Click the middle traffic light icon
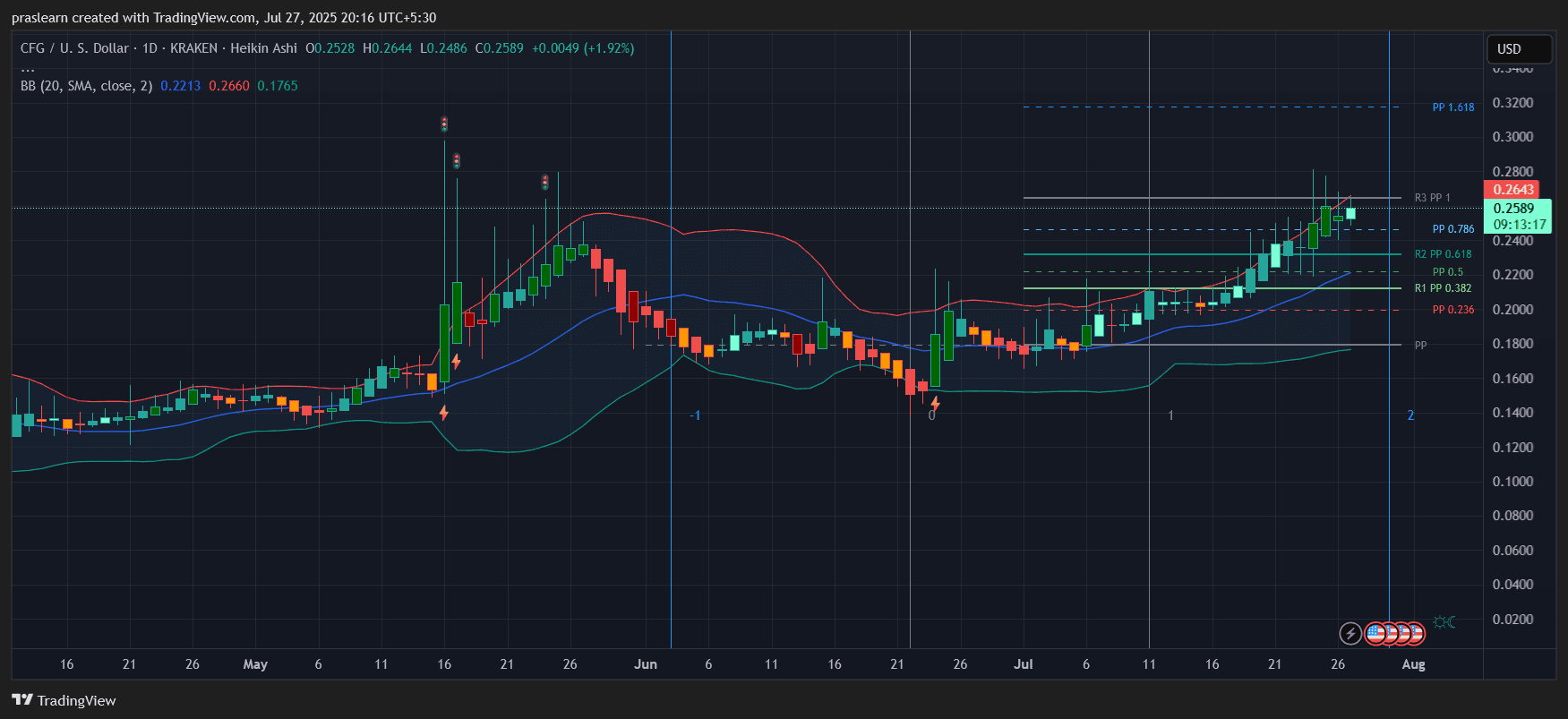The width and height of the screenshot is (1568, 719). coord(457,161)
